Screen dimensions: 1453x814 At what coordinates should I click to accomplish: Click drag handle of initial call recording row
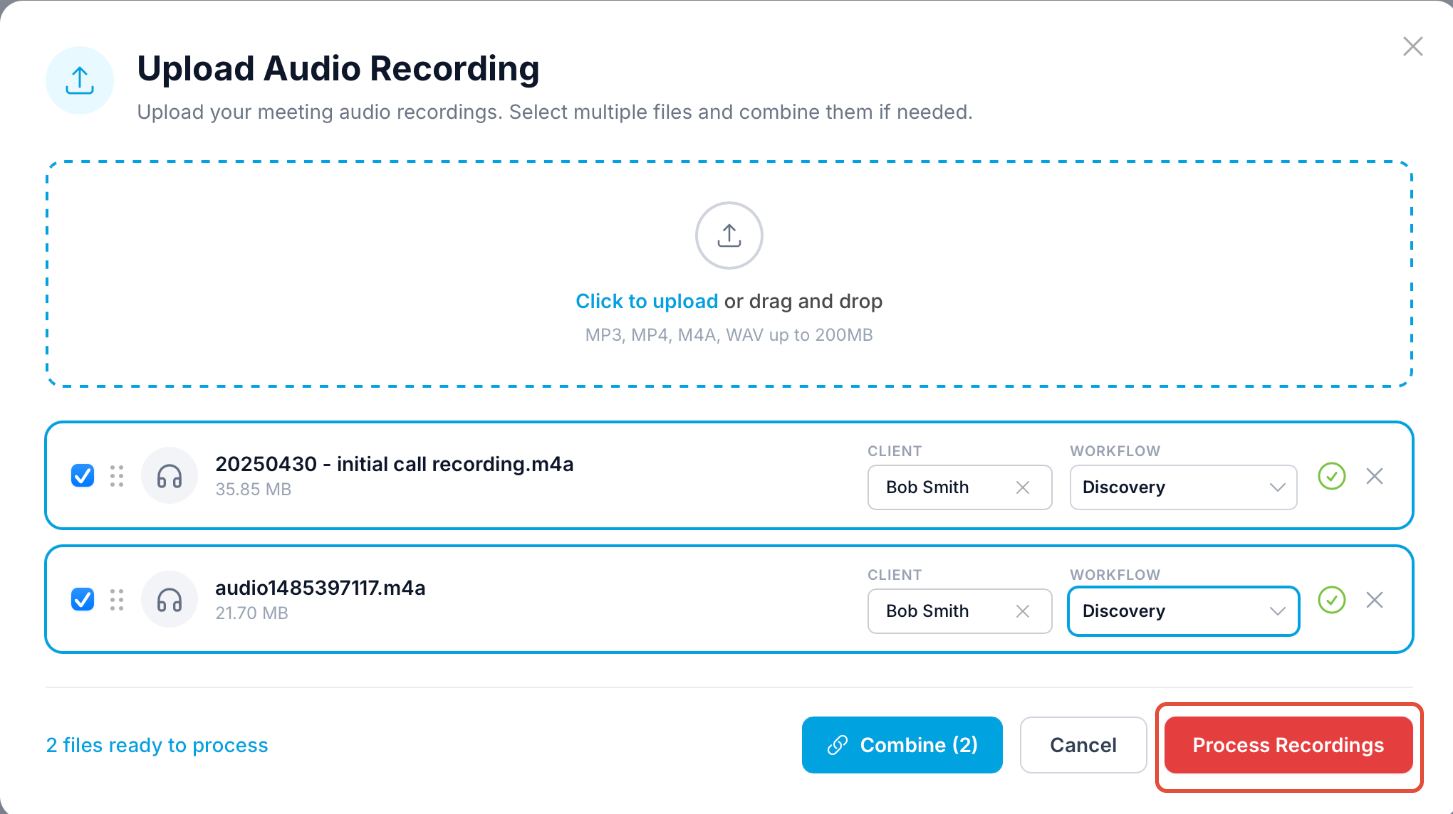[x=117, y=476]
